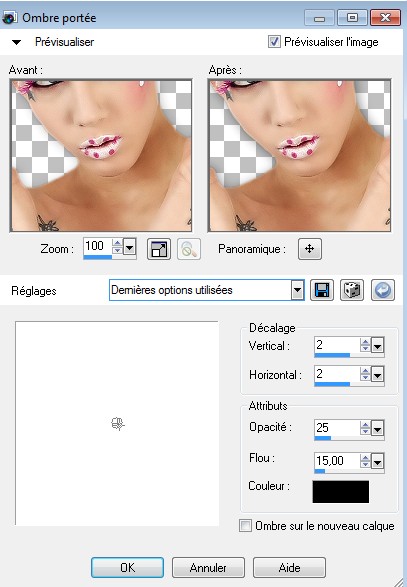Click the shadow offset crosshair handle

(x=118, y=424)
